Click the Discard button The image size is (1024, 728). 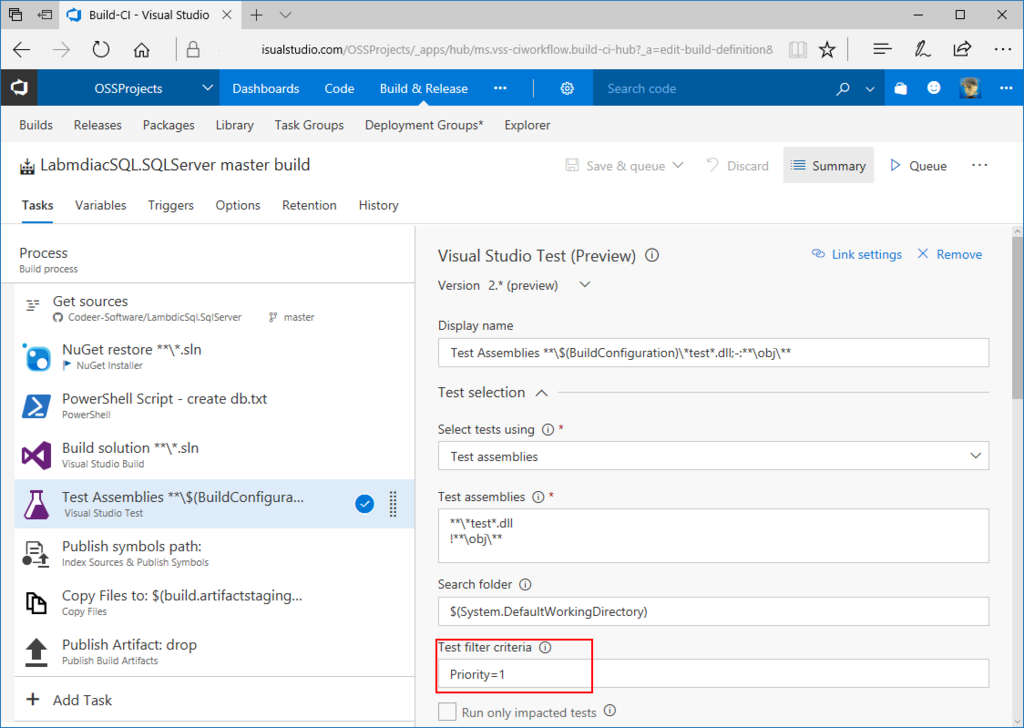[x=737, y=166]
